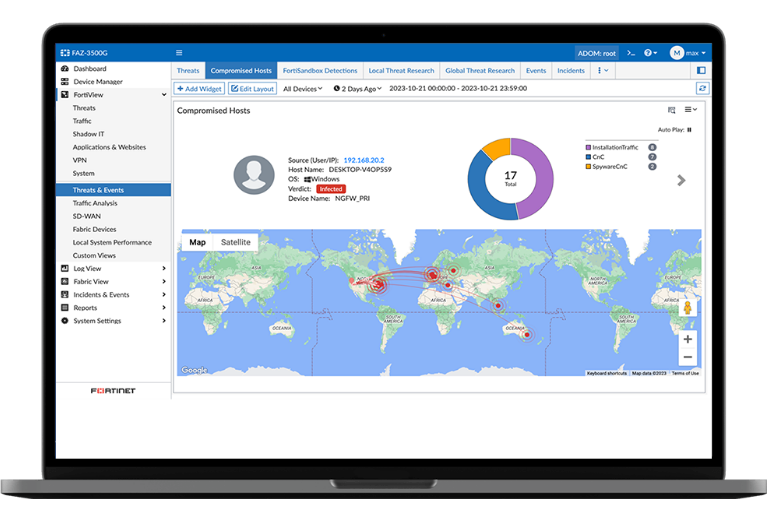Expand the Reports section arrow

pos(164,308)
